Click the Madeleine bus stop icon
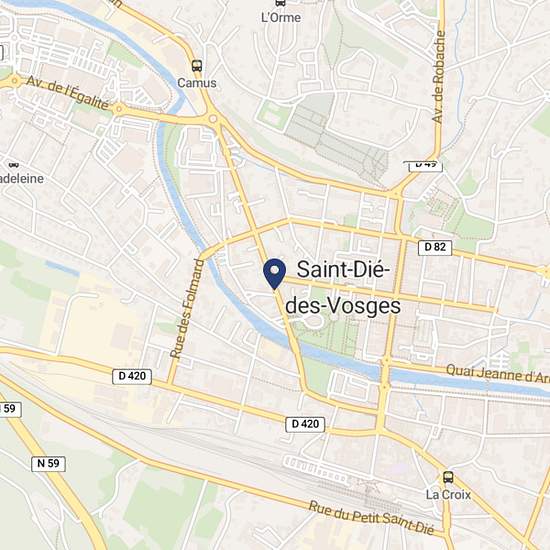Viewport: 550px width, 550px height. [x=13, y=165]
